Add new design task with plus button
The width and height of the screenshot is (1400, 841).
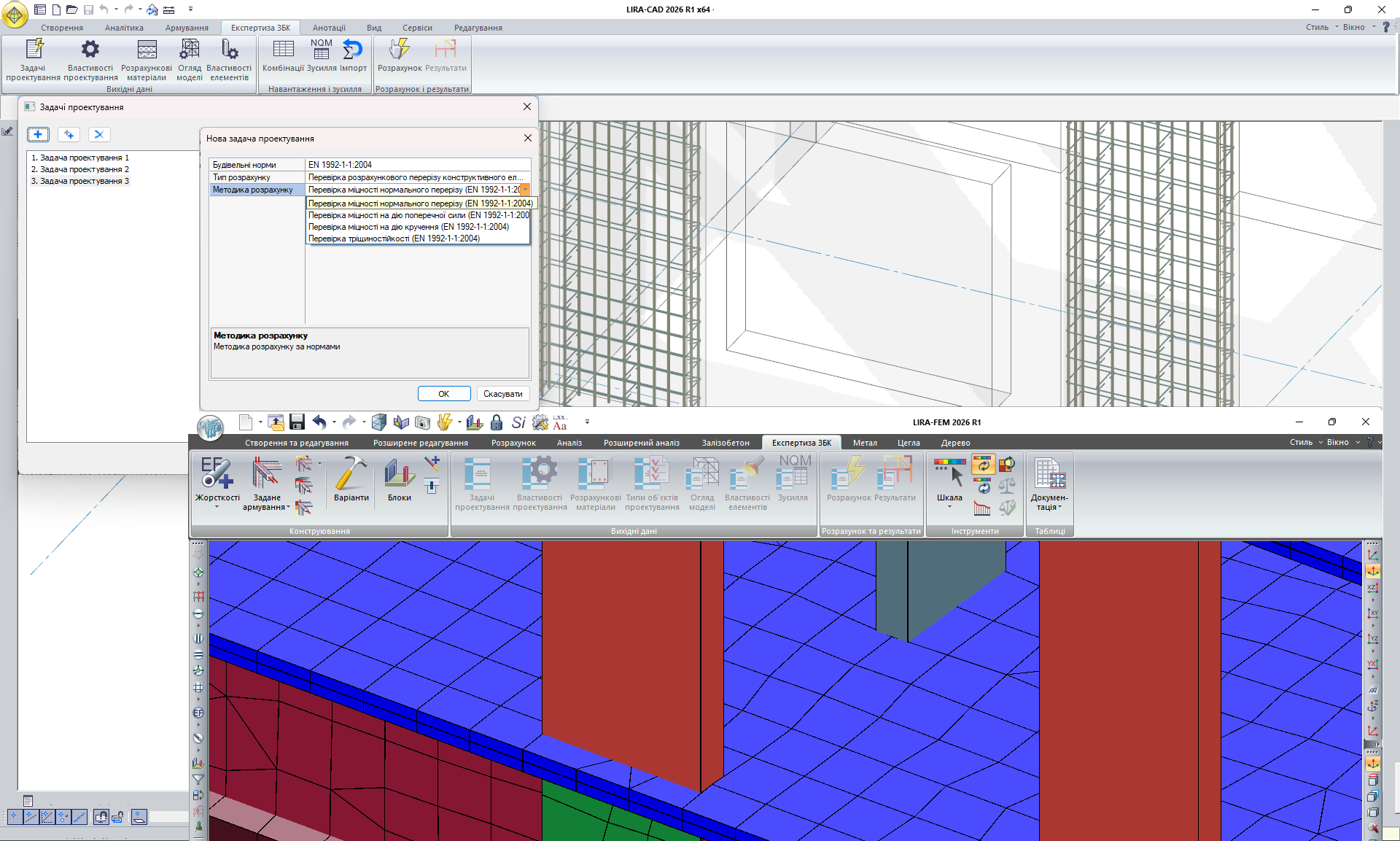pos(38,134)
